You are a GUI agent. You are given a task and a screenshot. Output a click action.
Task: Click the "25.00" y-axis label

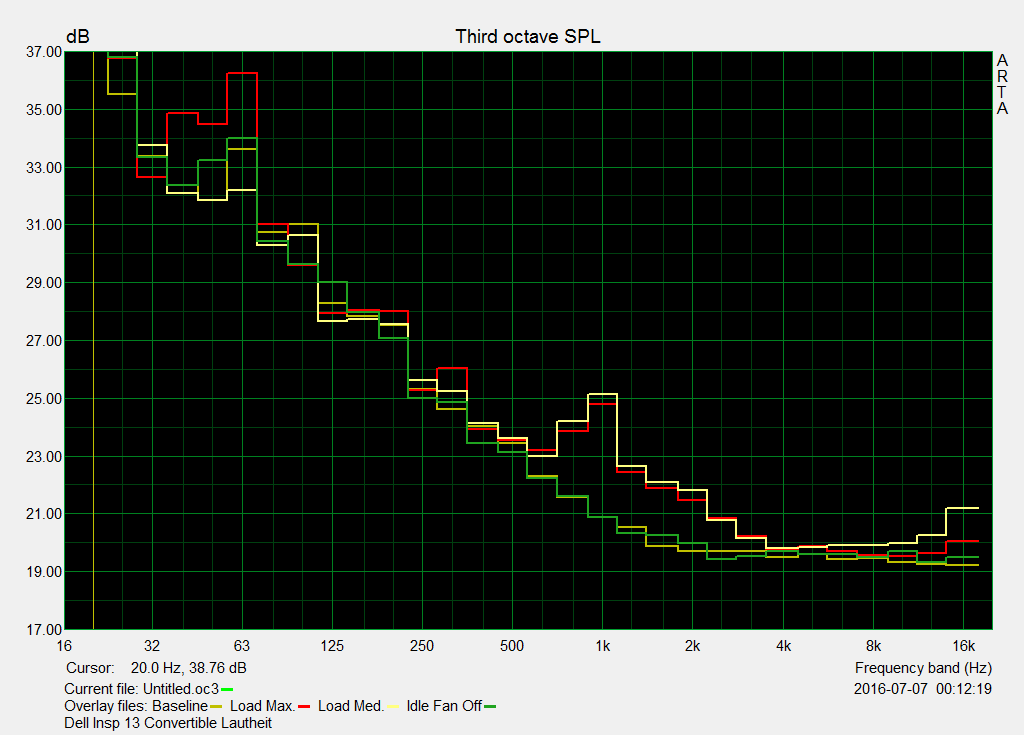[x=44, y=399]
